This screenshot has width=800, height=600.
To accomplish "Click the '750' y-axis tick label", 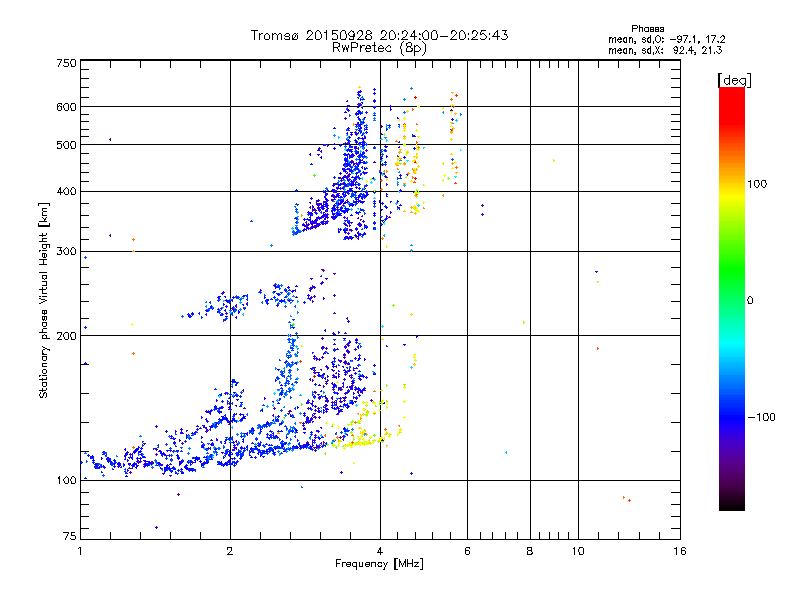I will click(66, 63).
